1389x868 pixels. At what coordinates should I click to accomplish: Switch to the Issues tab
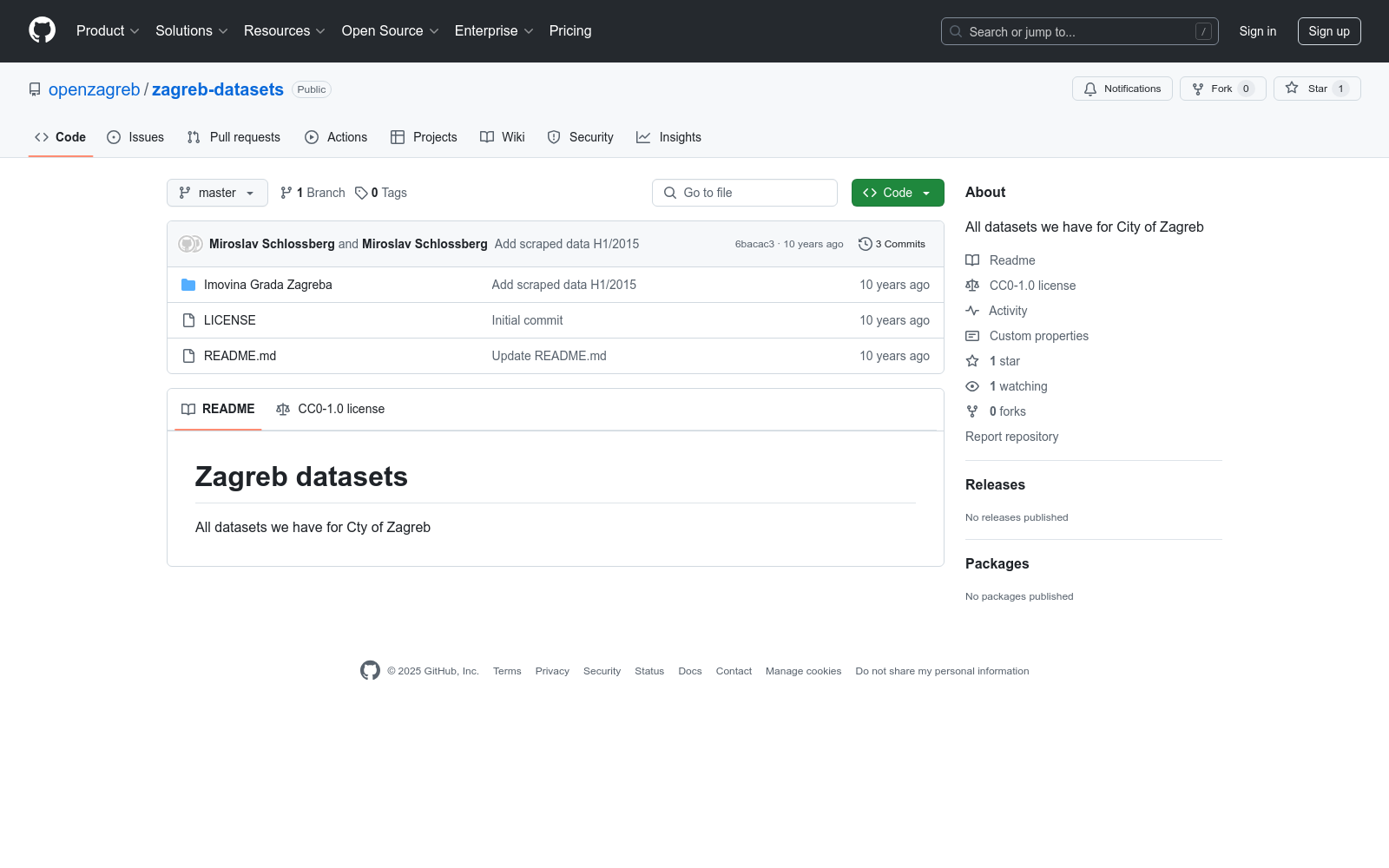[x=135, y=137]
